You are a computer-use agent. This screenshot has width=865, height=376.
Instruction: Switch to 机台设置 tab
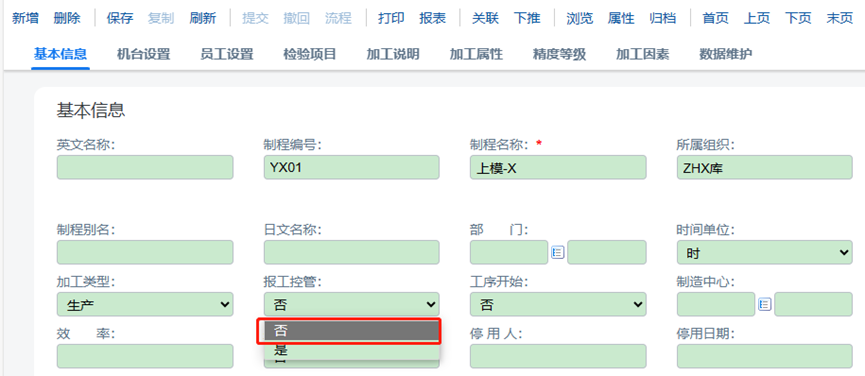click(x=143, y=54)
